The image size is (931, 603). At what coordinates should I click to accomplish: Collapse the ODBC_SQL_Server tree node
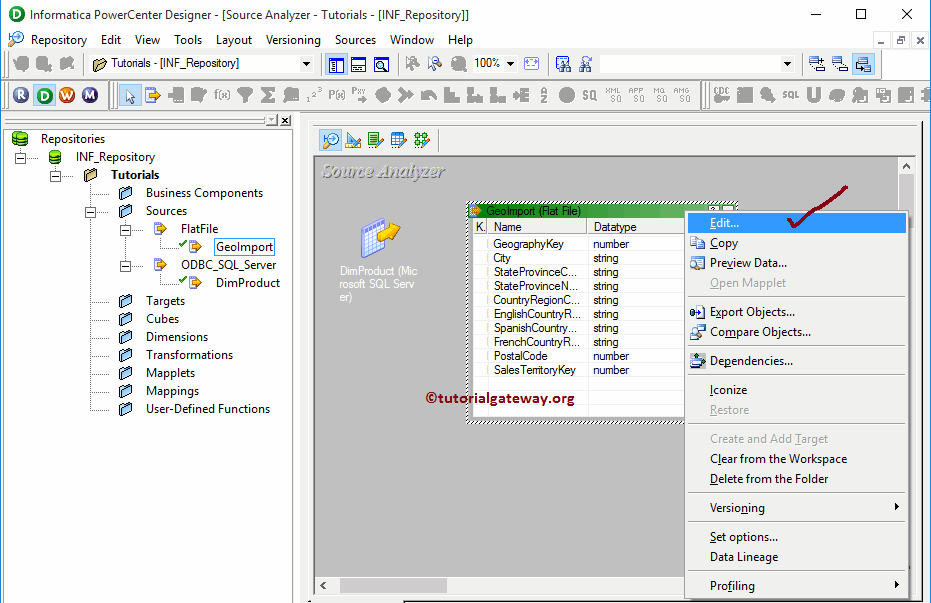click(125, 266)
